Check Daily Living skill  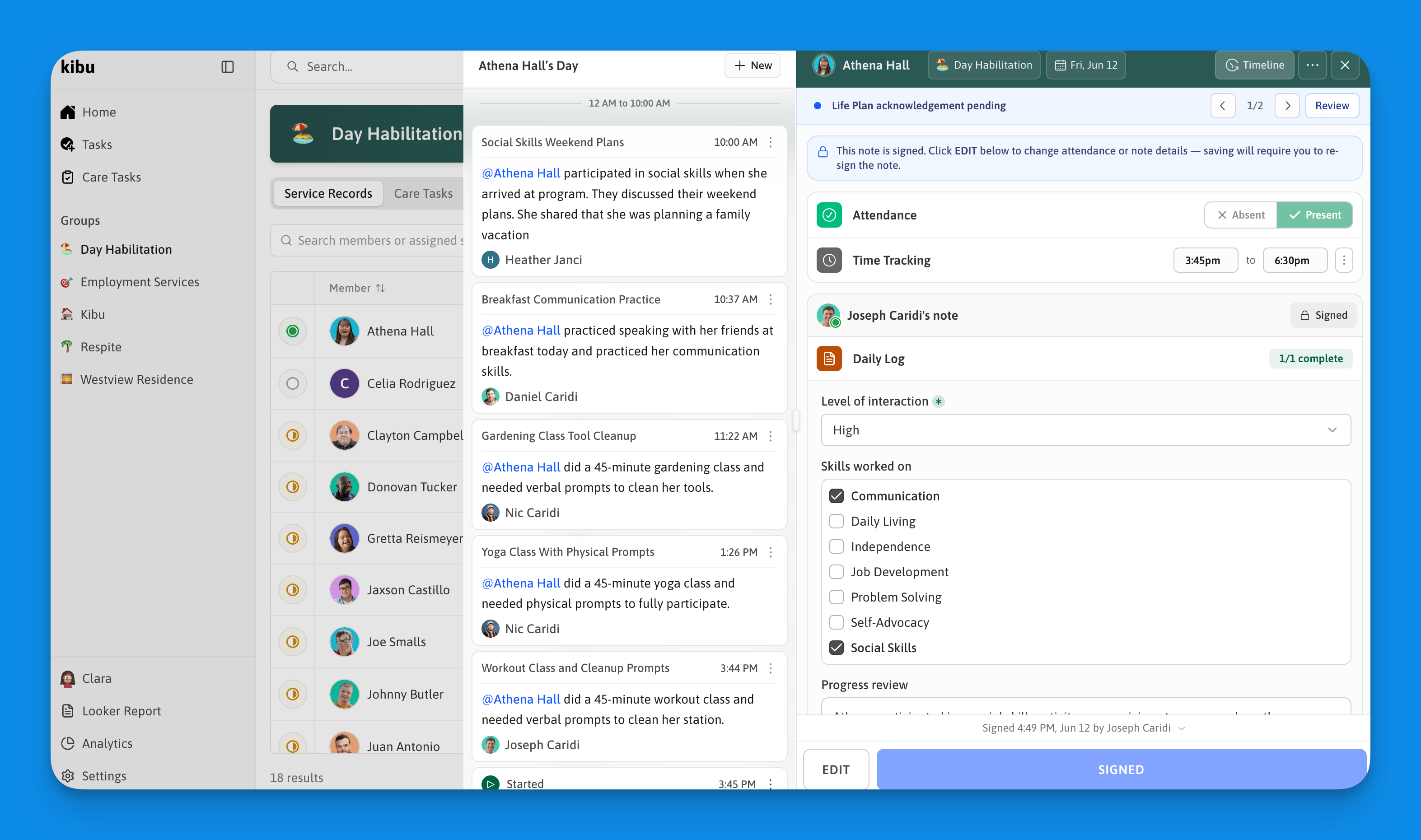(x=836, y=521)
